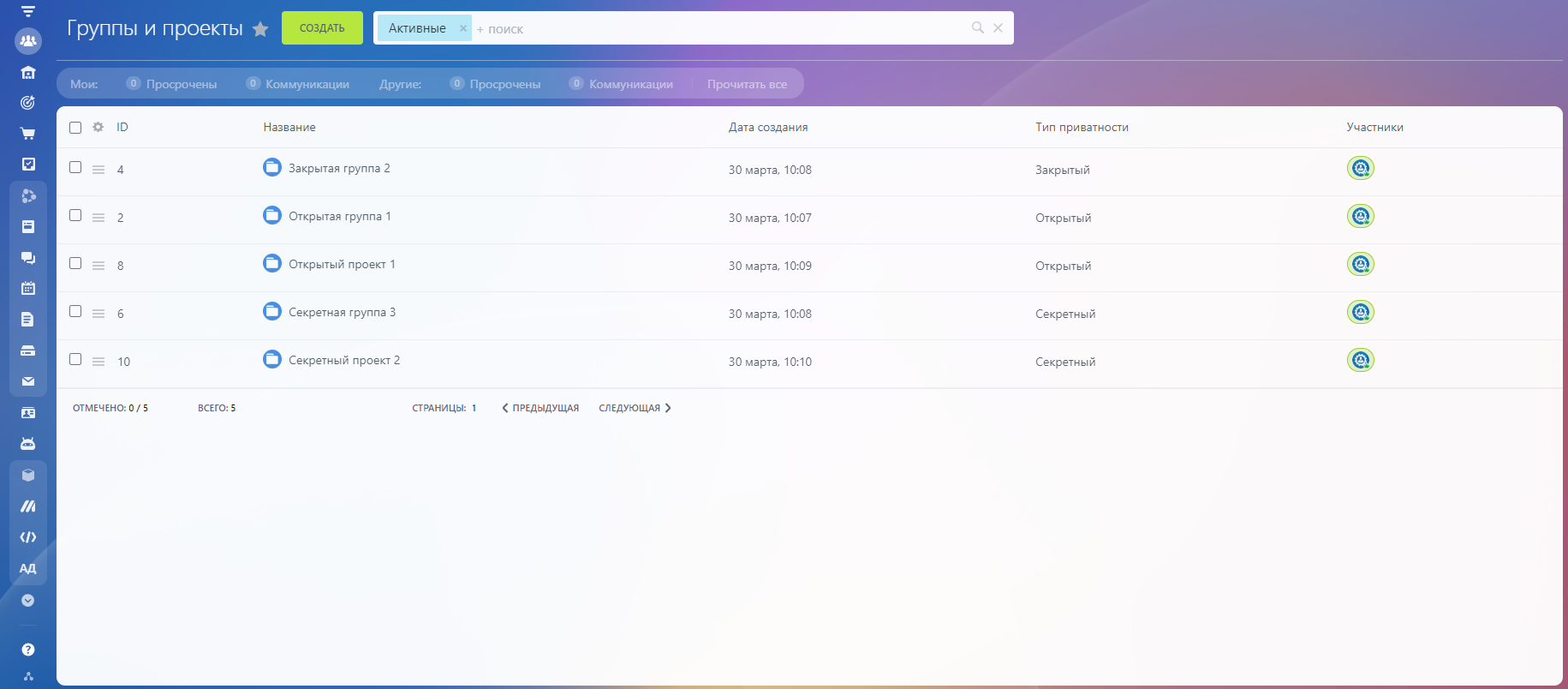Viewport: 1568px width, 689px height.
Task: Open the calendar icon in sidebar
Action: [x=28, y=289]
